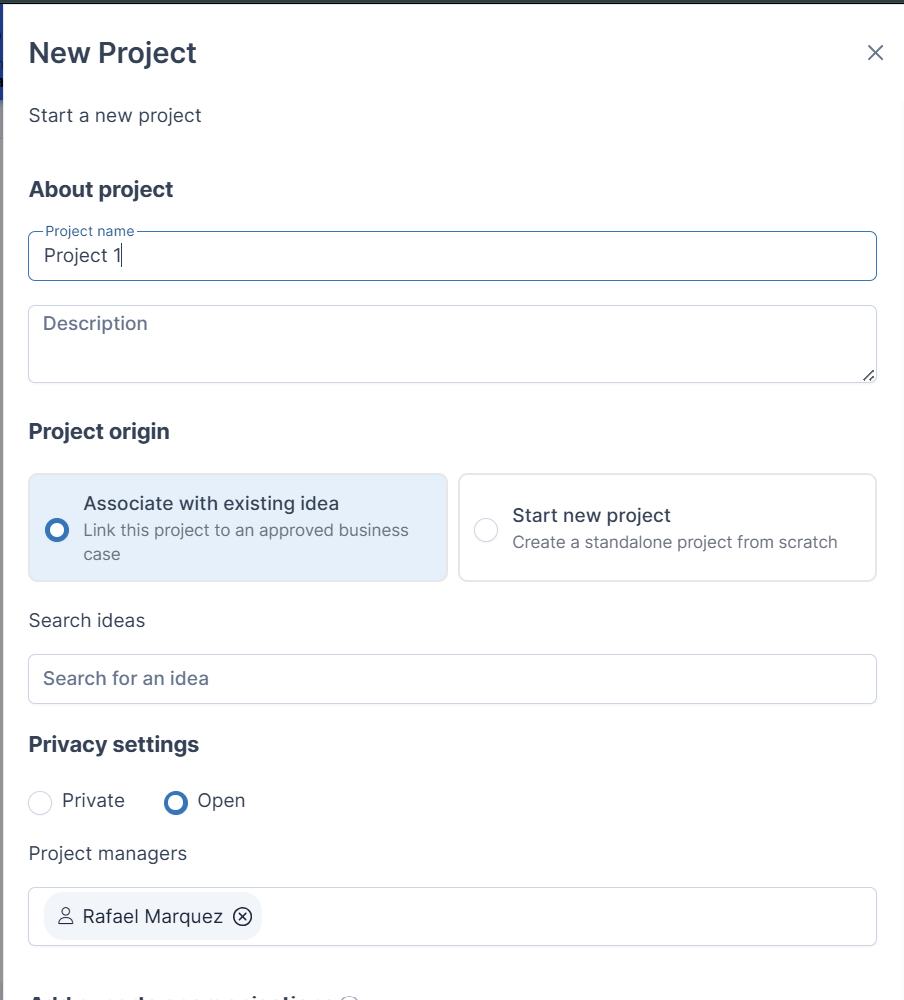This screenshot has width=904, height=1000.
Task: Click the Open label text
Action: click(221, 801)
